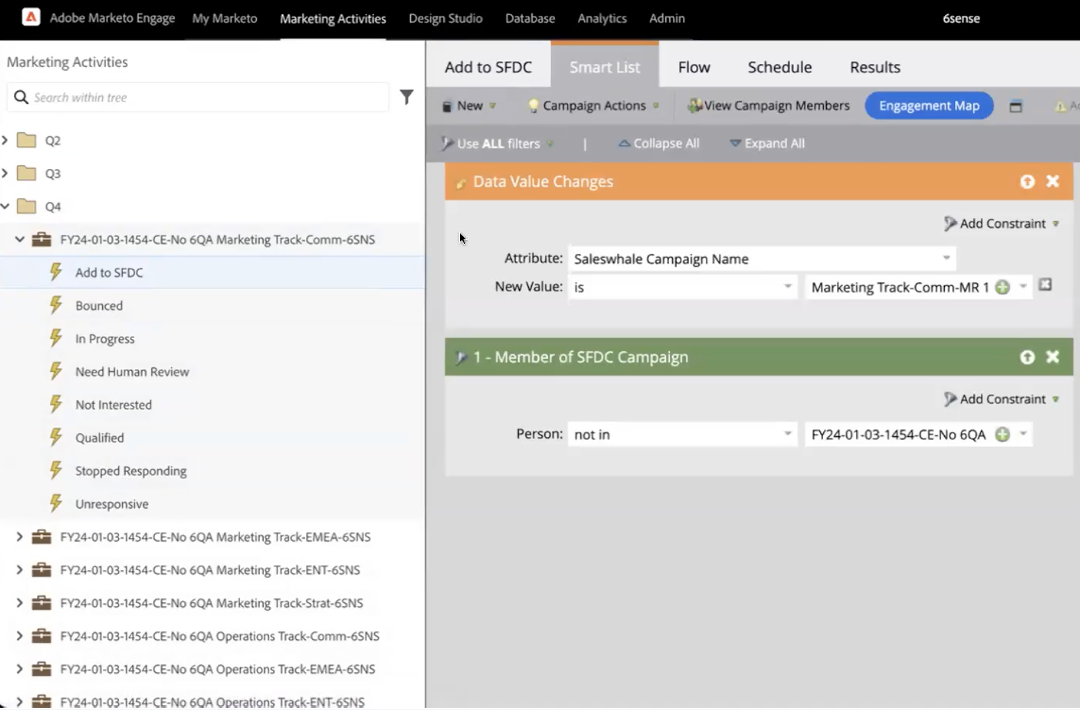
Task: Open the tree filter funnel icon
Action: coord(407,97)
